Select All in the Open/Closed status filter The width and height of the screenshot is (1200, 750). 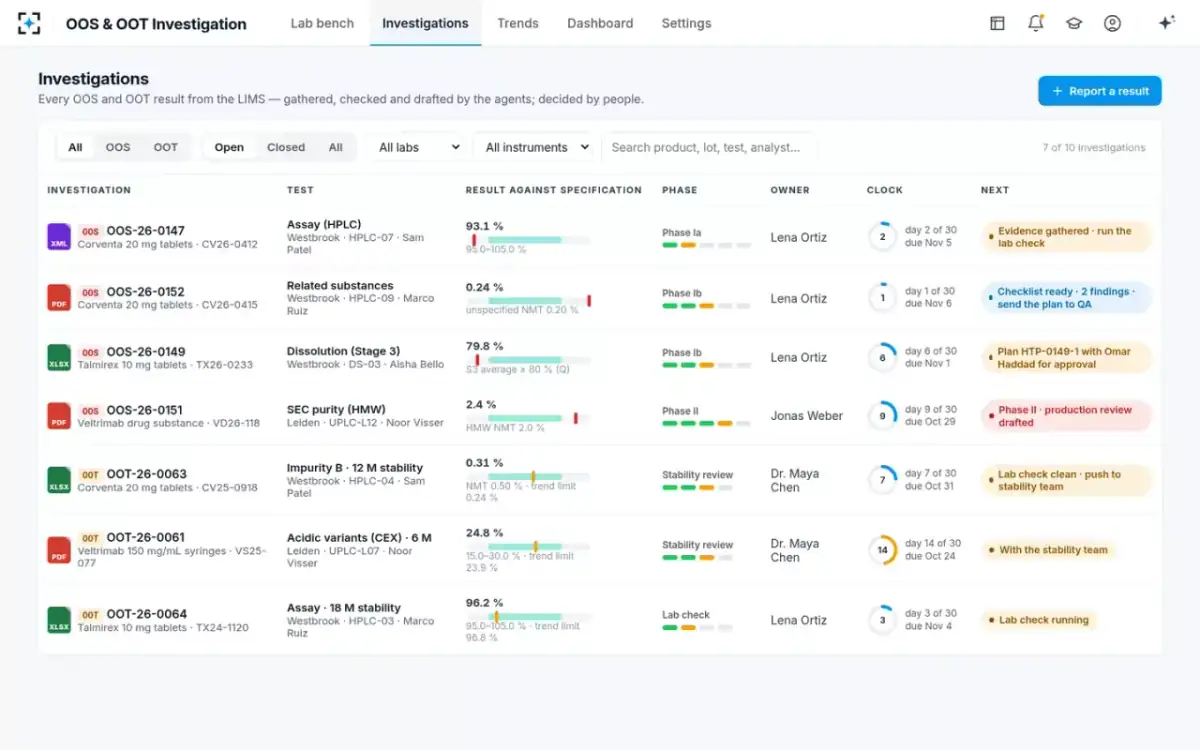336,147
